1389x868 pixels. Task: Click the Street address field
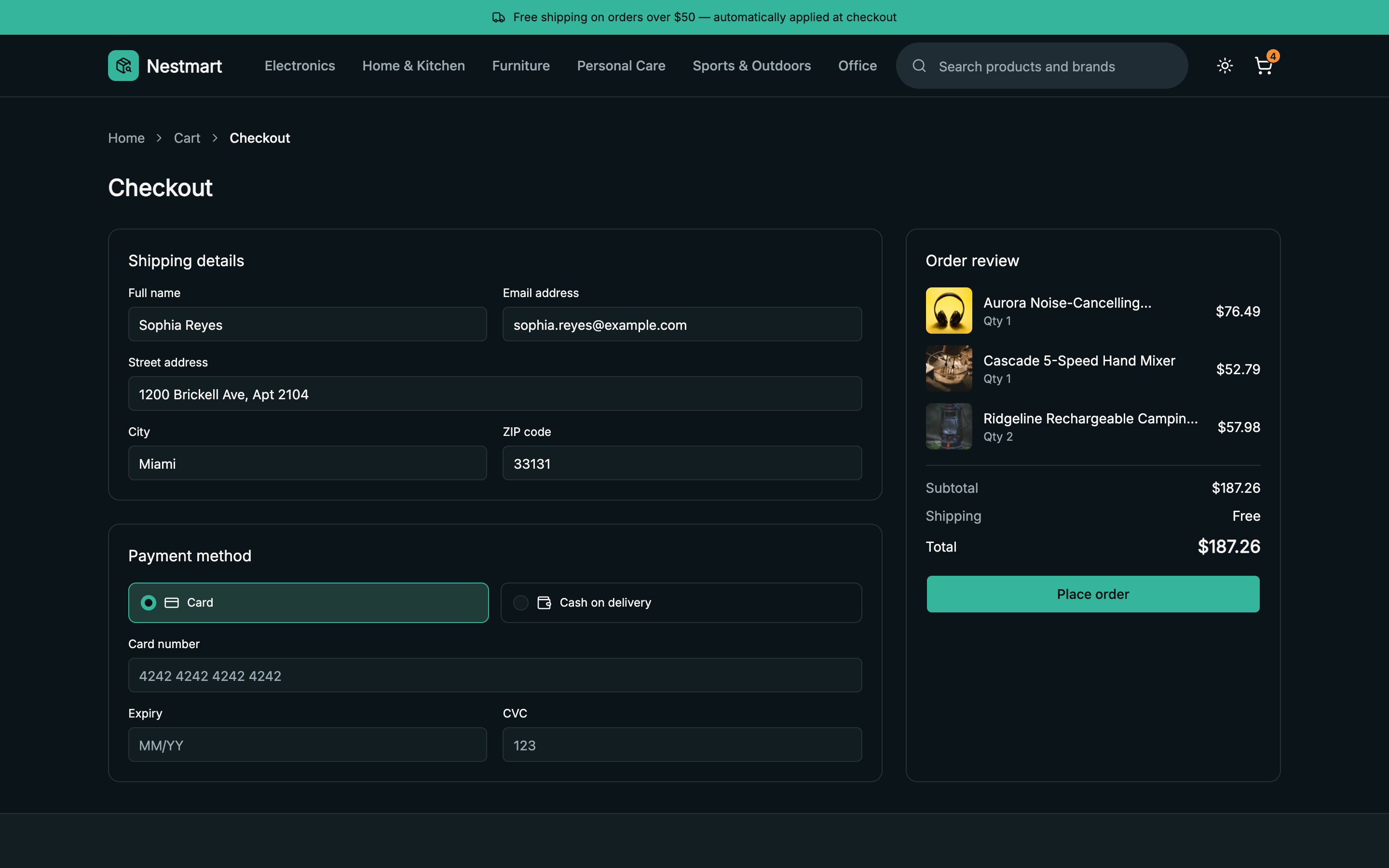point(495,394)
